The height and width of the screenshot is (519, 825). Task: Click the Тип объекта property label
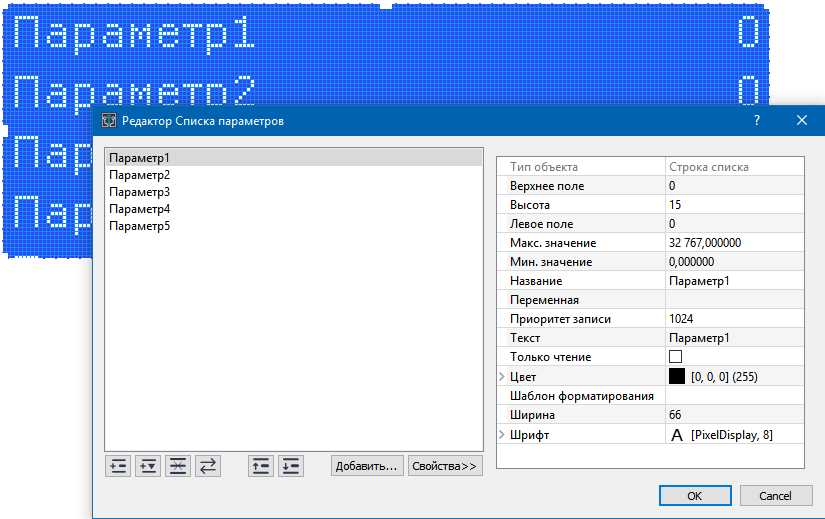point(544,167)
